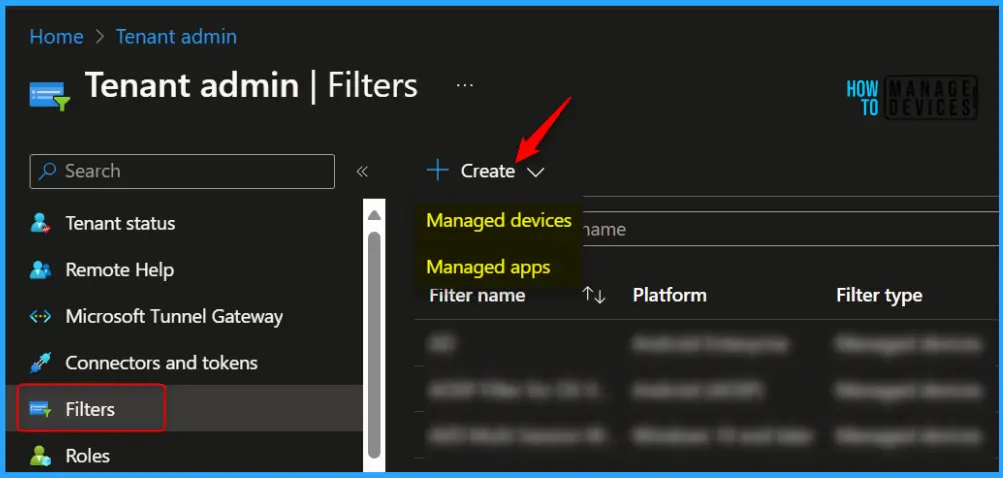Image resolution: width=1003 pixels, height=478 pixels.
Task: Sort by the Platform column header
Action: point(670,295)
